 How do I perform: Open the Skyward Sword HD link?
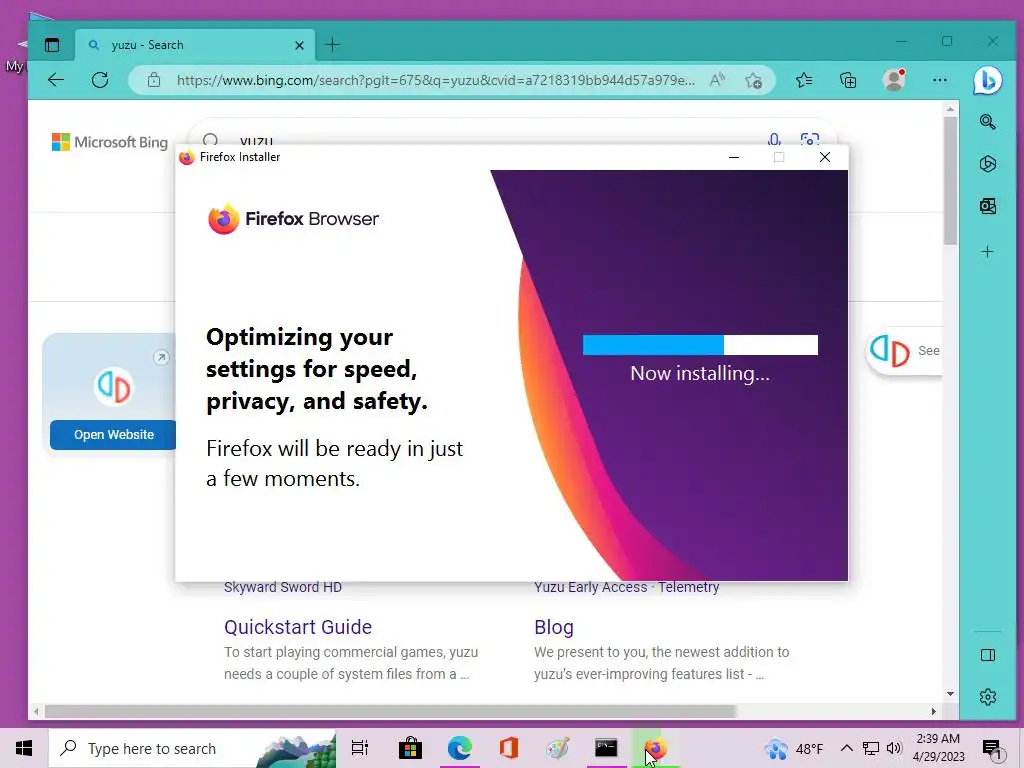pyautogui.click(x=283, y=587)
